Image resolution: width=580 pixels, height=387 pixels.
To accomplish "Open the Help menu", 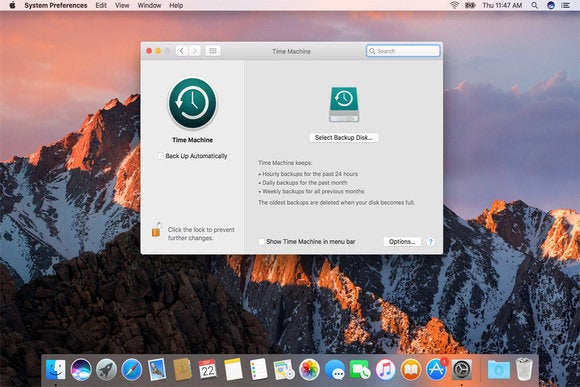I will point(176,5).
